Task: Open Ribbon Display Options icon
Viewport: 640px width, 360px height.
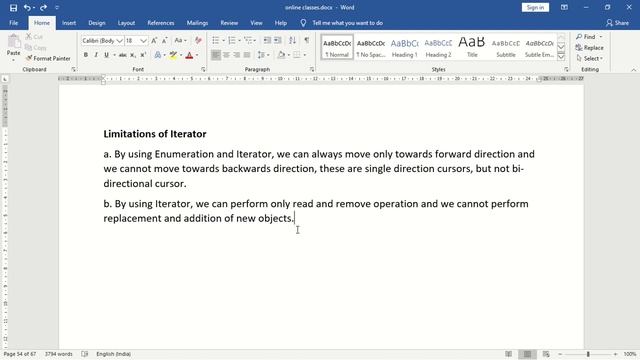Action: (x=564, y=7)
